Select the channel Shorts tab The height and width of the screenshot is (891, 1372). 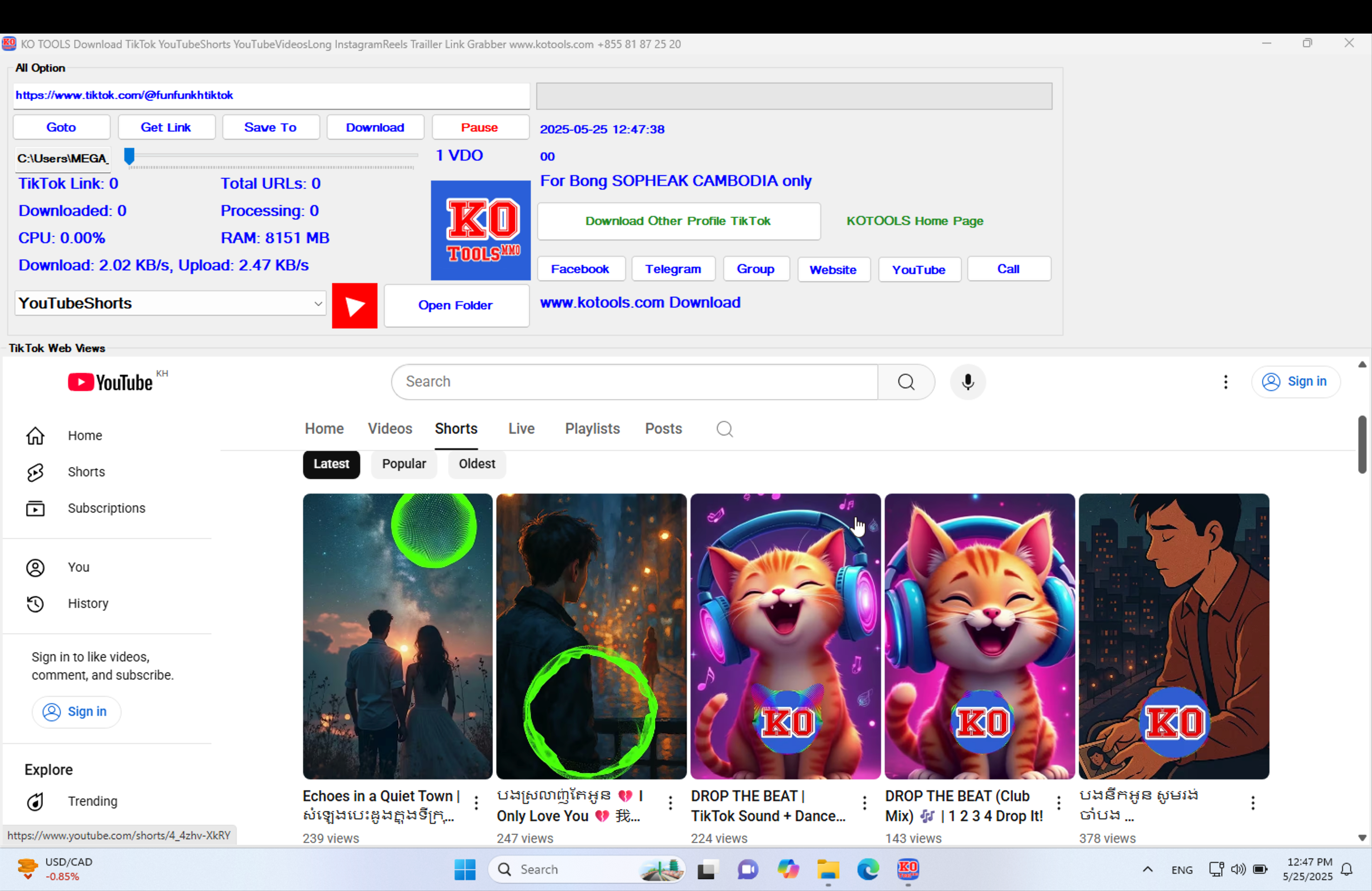pos(456,429)
